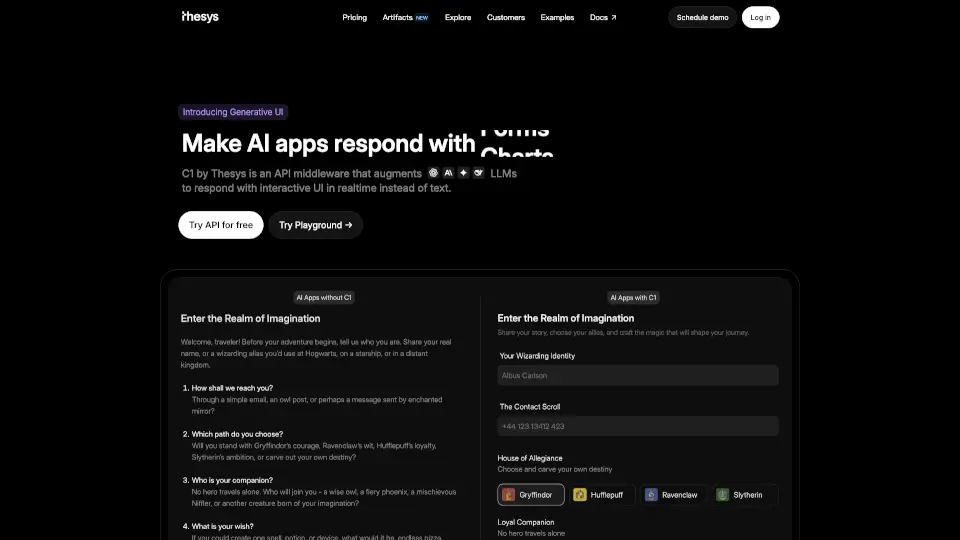Image resolution: width=960 pixels, height=540 pixels.
Task: Select the Slytherin house option
Action: tap(745, 494)
